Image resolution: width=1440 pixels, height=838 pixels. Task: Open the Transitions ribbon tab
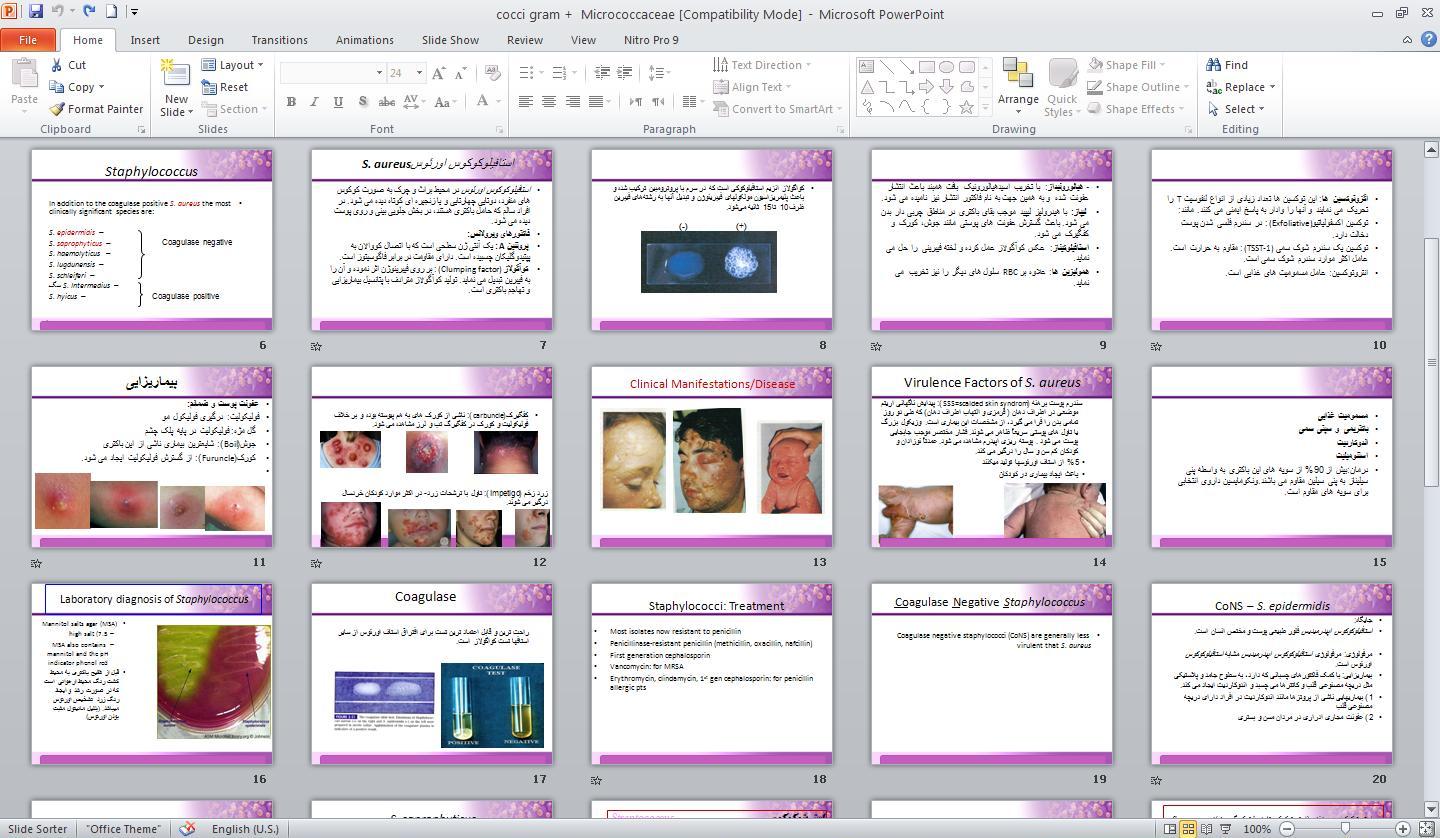coord(279,40)
